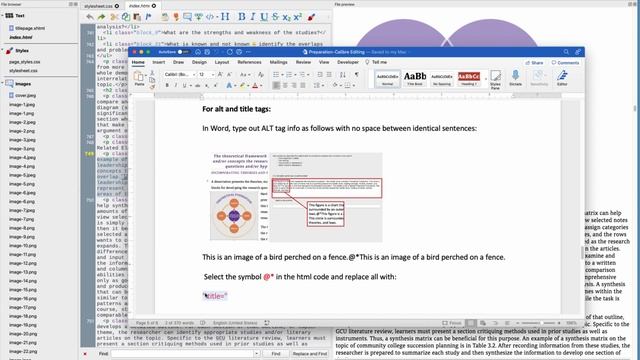Click Tell me in Word ribbon
Viewport: 640px width, 360px height.
coord(376,62)
